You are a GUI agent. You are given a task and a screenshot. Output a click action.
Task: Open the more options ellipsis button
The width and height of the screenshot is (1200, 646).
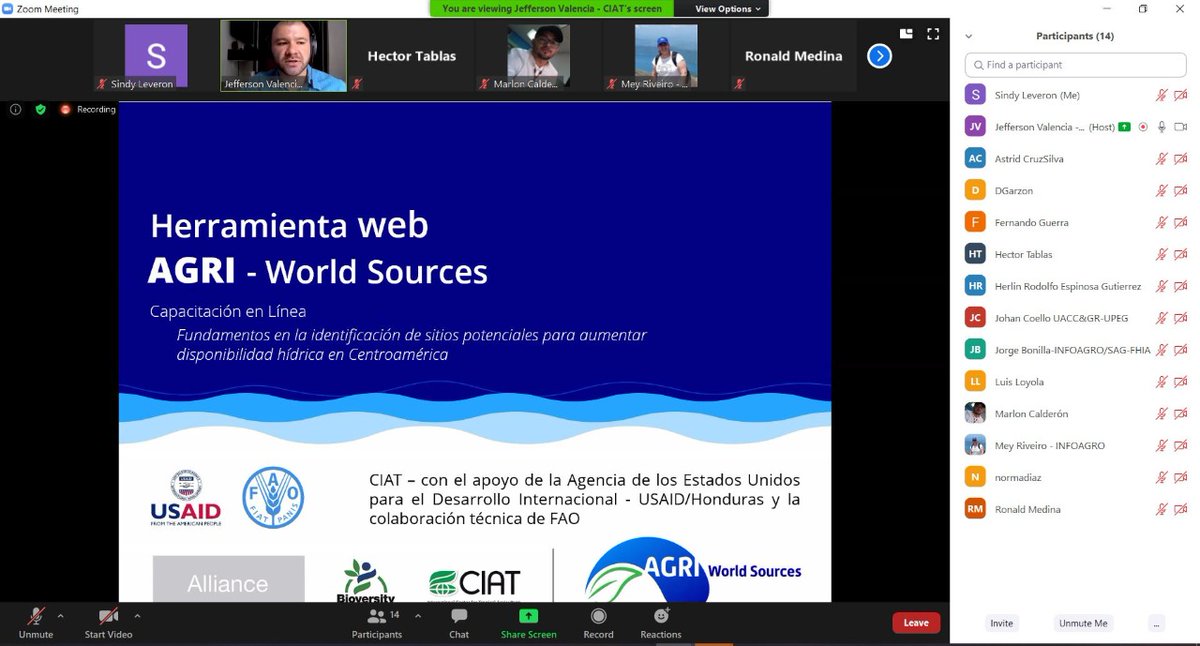[x=1156, y=623]
